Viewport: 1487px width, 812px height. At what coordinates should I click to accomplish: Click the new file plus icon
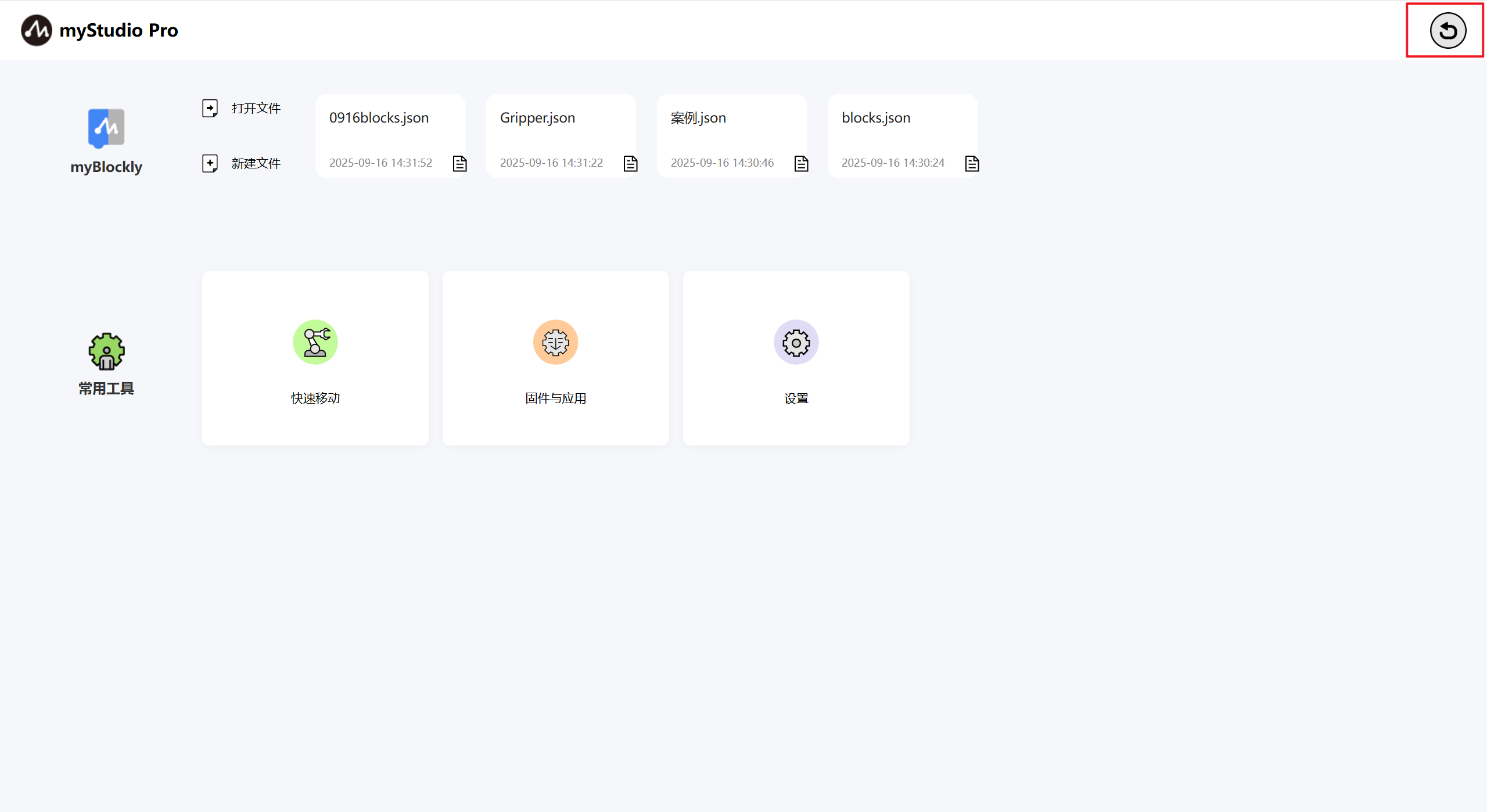(x=210, y=163)
